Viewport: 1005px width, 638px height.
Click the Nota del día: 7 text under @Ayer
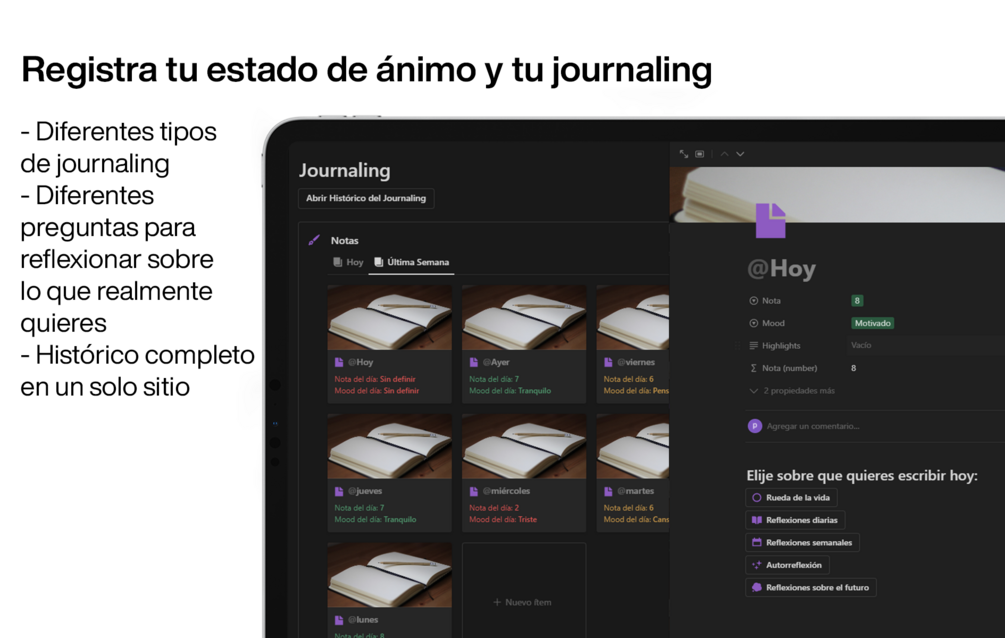[494, 379]
